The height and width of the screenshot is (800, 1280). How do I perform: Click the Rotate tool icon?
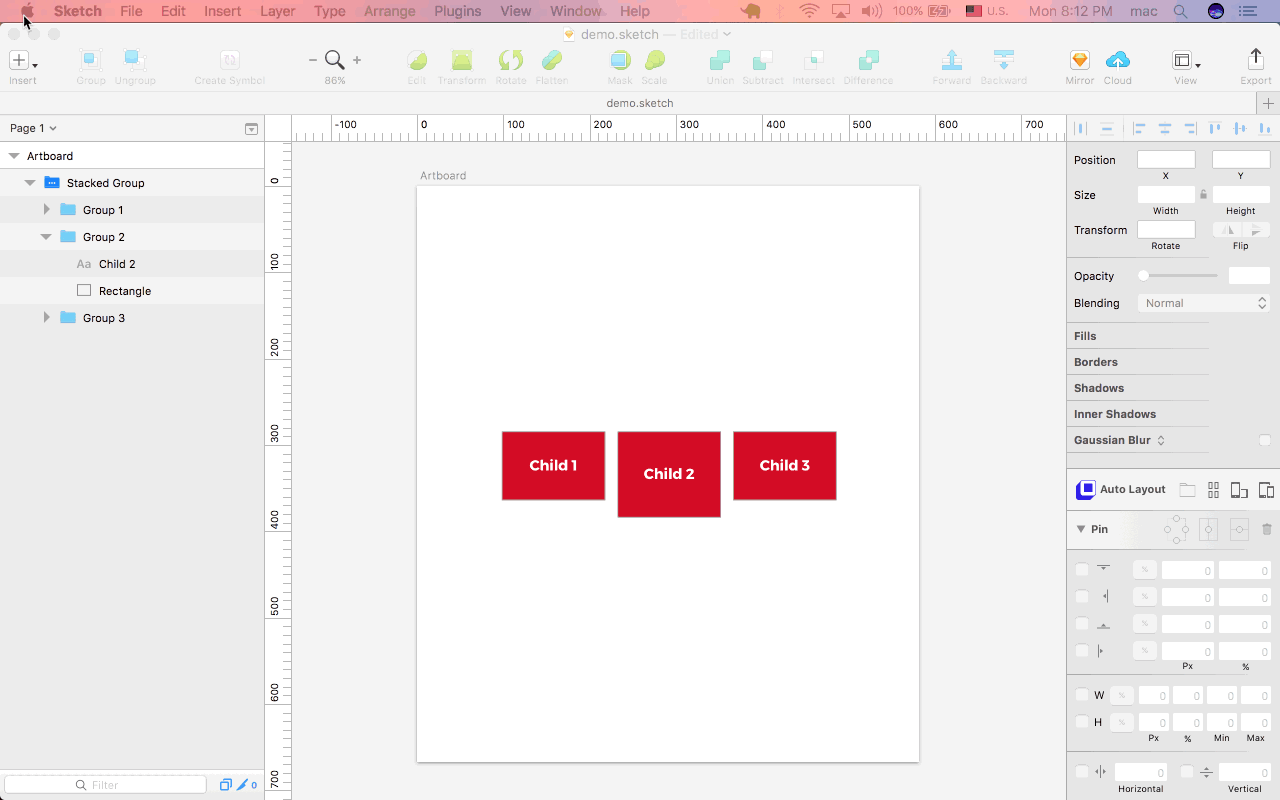[x=510, y=60]
